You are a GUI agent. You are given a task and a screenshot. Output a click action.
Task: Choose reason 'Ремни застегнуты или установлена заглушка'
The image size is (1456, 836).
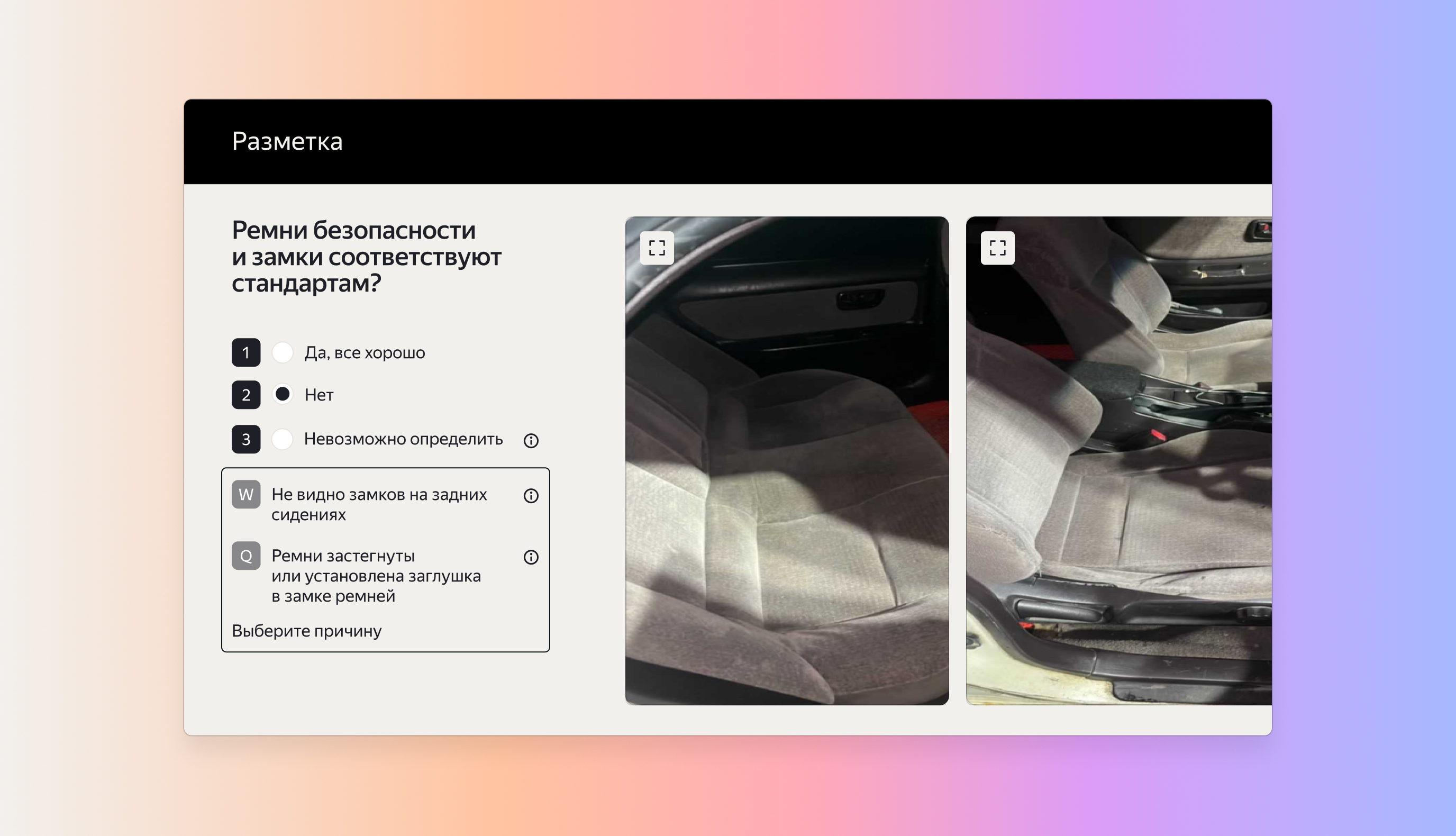click(376, 575)
